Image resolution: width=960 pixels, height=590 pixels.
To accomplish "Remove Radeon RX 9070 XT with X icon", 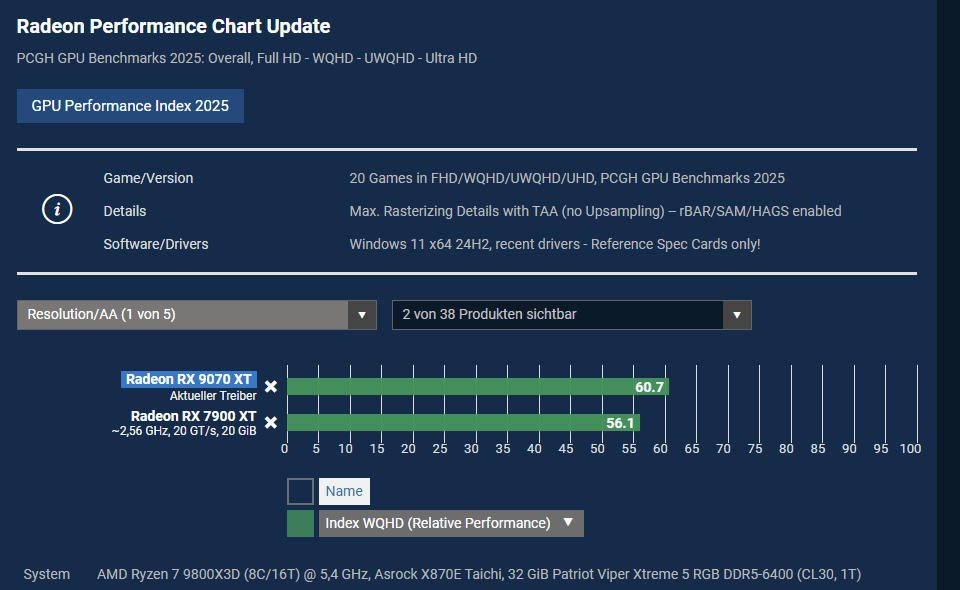I will coord(271,387).
